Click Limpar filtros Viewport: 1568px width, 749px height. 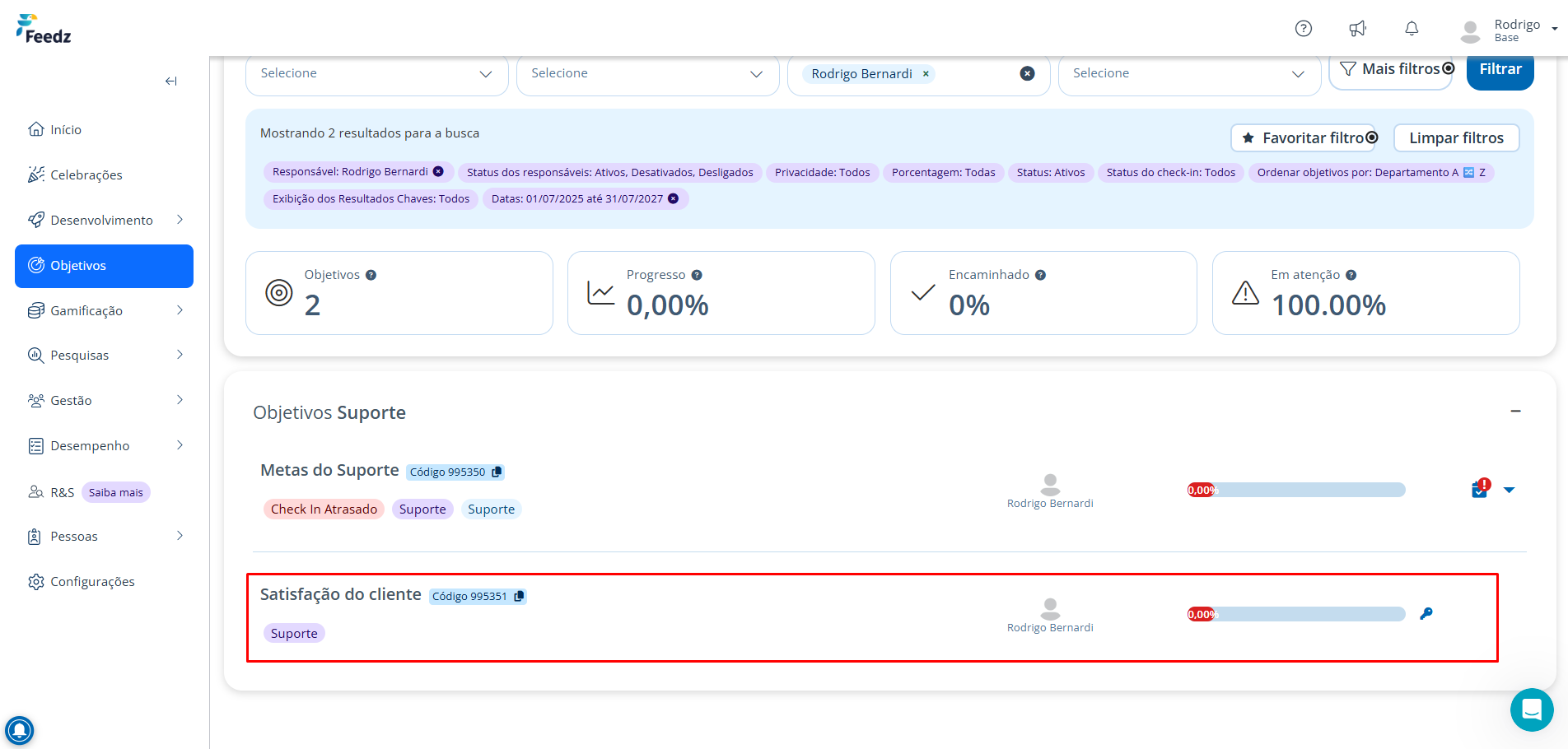[x=1456, y=138]
